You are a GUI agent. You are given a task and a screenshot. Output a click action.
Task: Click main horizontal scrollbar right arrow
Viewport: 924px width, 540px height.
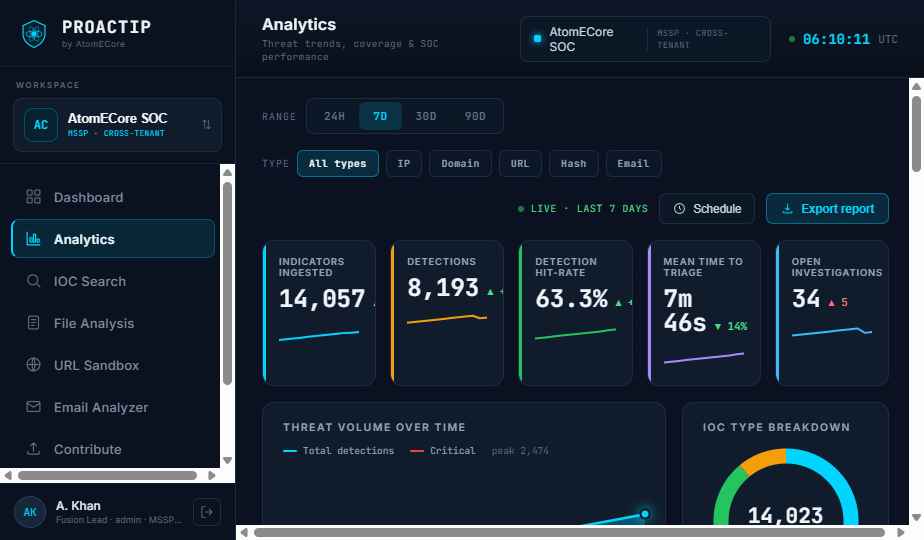(x=900, y=532)
